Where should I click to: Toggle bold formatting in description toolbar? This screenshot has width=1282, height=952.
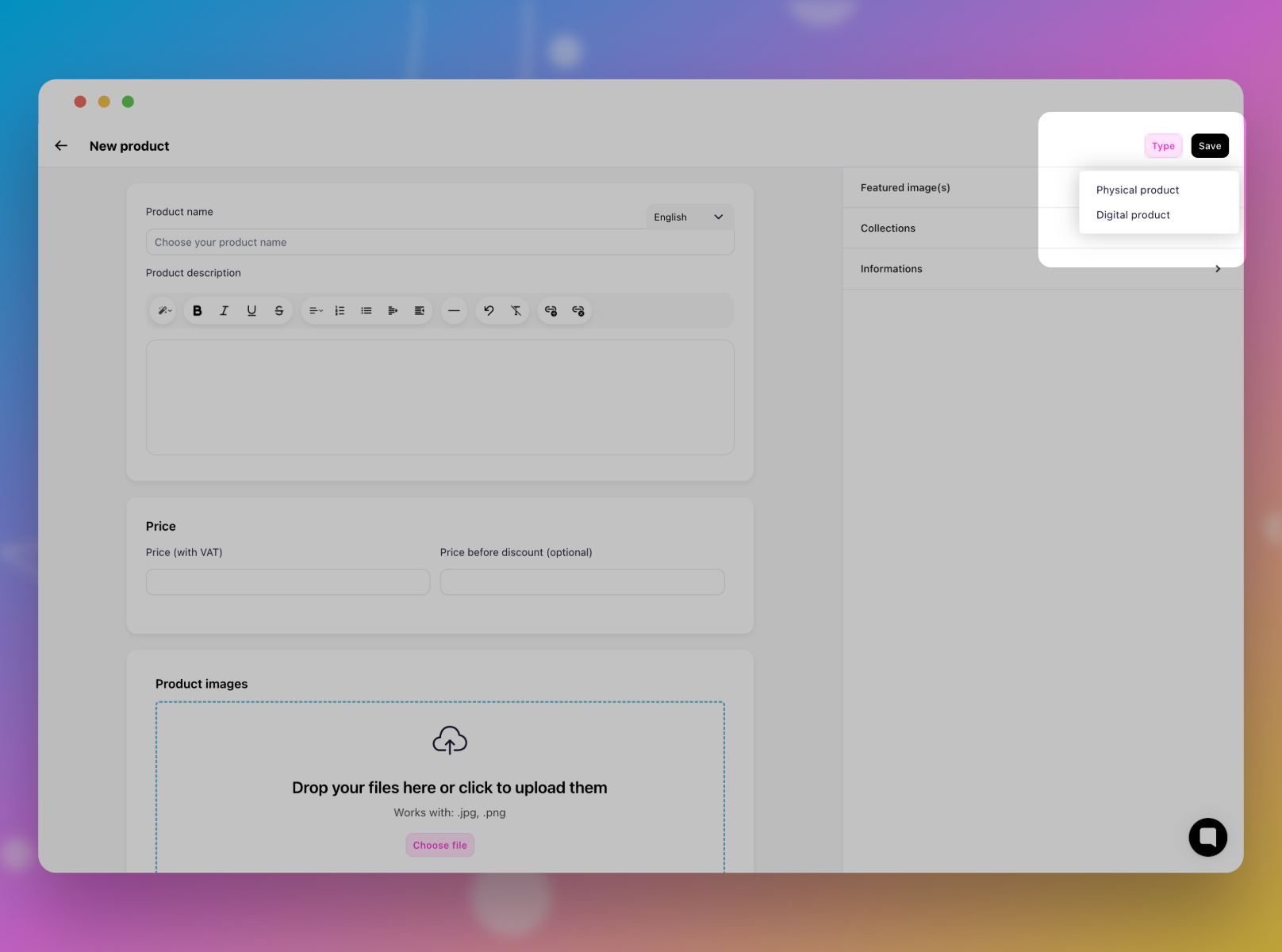tap(198, 311)
